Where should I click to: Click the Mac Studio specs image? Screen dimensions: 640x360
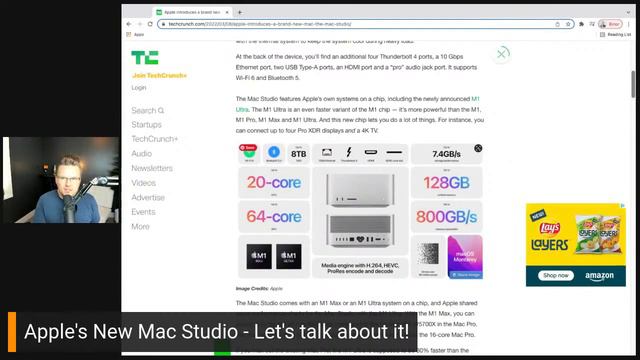point(360,211)
